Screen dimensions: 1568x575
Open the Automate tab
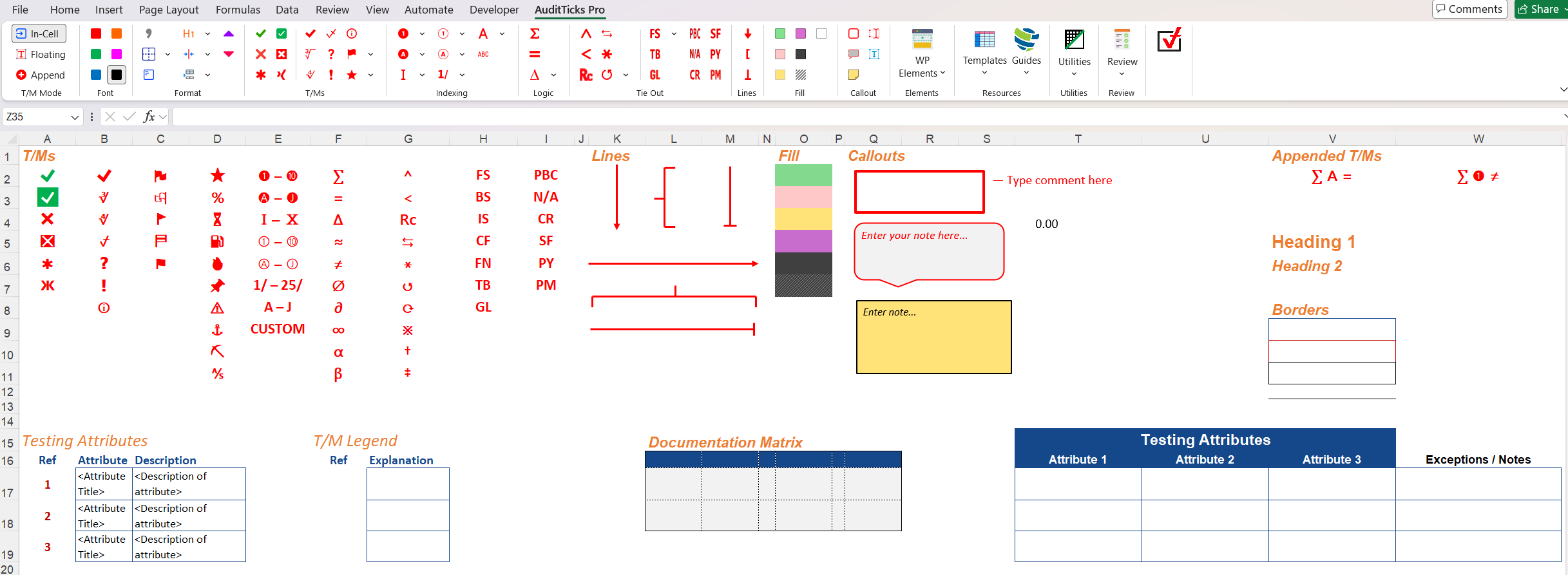point(429,10)
